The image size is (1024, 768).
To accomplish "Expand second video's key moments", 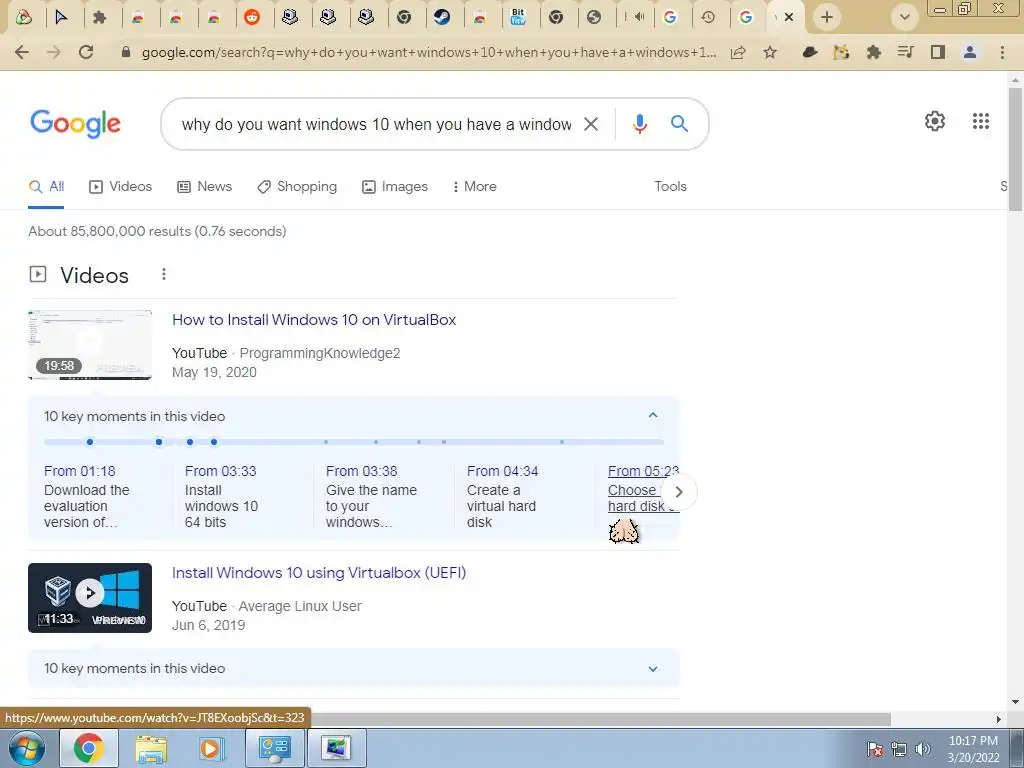I will click(x=653, y=669).
